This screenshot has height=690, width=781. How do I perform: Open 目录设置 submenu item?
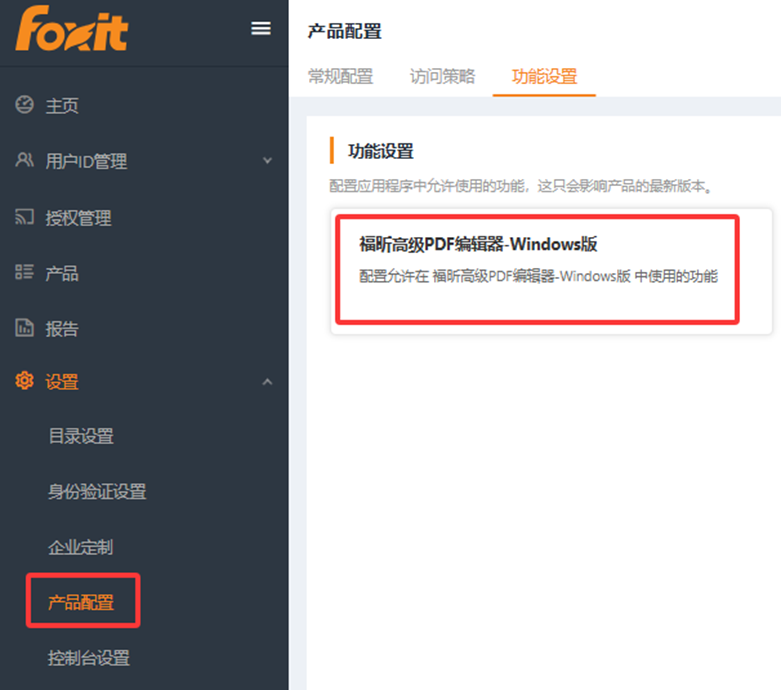pyautogui.click(x=81, y=436)
